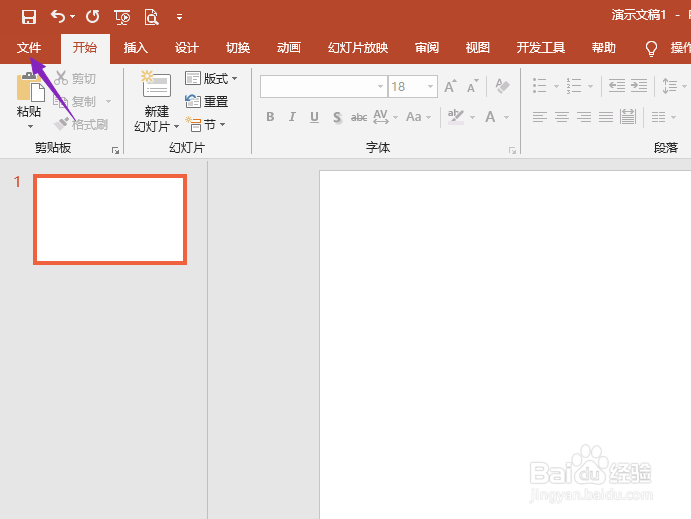
Task: Open the Aa Change Case menu
Action: click(418, 117)
